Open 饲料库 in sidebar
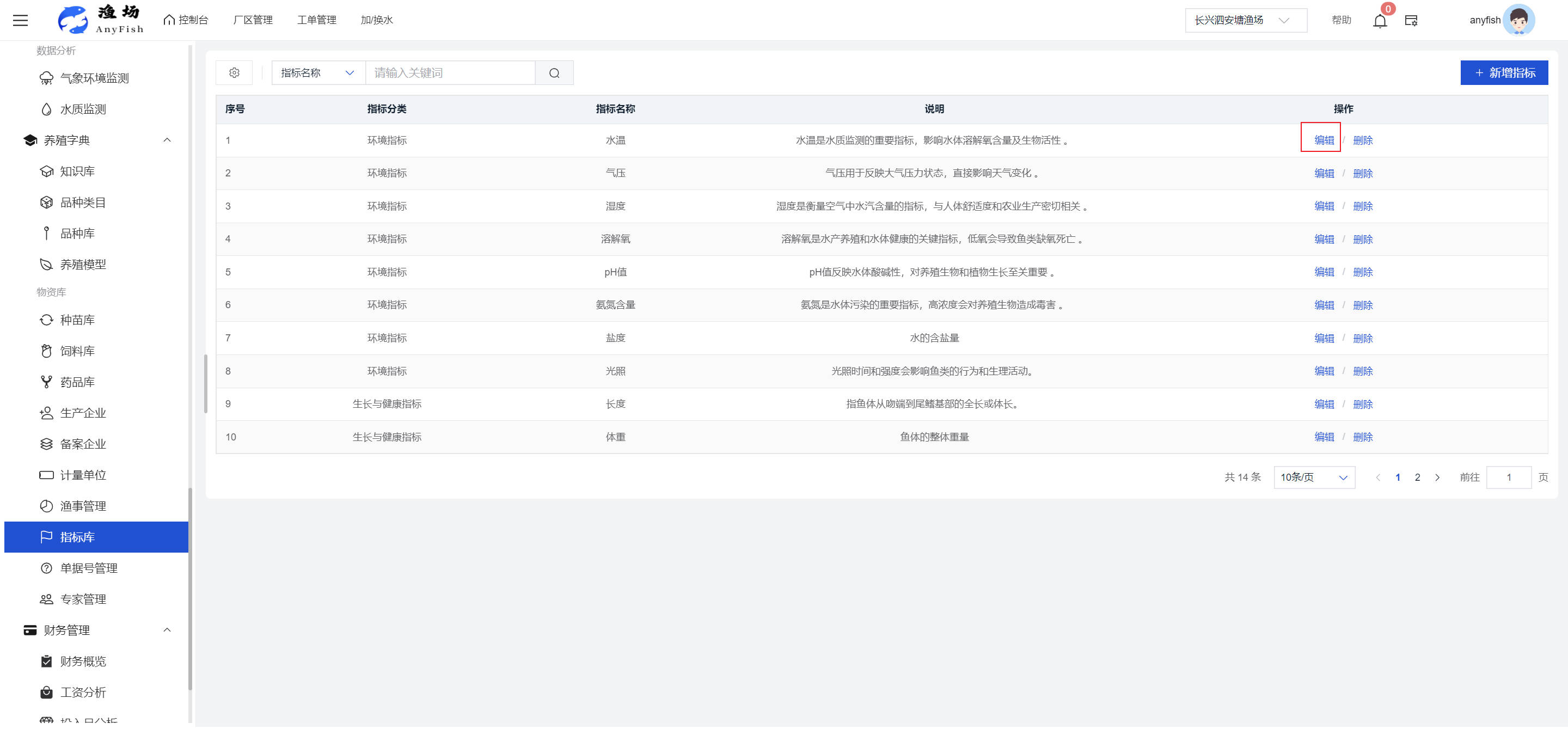The image size is (1568, 735). click(77, 351)
